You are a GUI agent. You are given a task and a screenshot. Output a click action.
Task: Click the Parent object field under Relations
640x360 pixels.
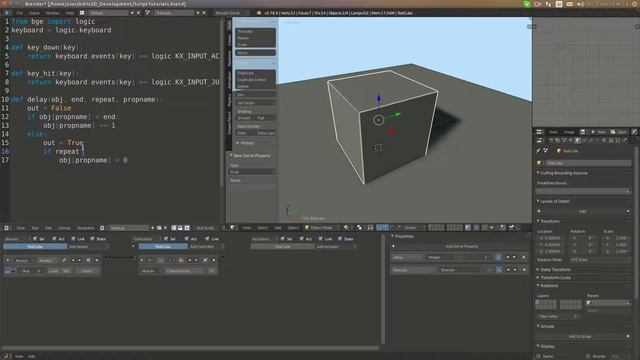[608, 303]
